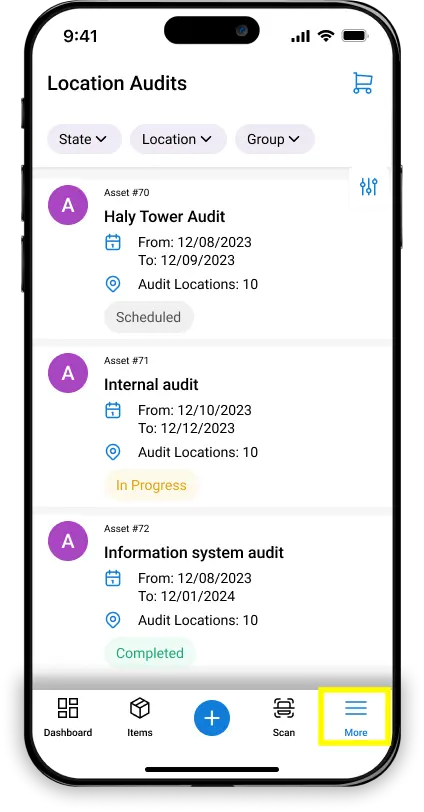This screenshot has height=812, width=424.
Task: Go to the Dashboard tab
Action: [68, 717]
